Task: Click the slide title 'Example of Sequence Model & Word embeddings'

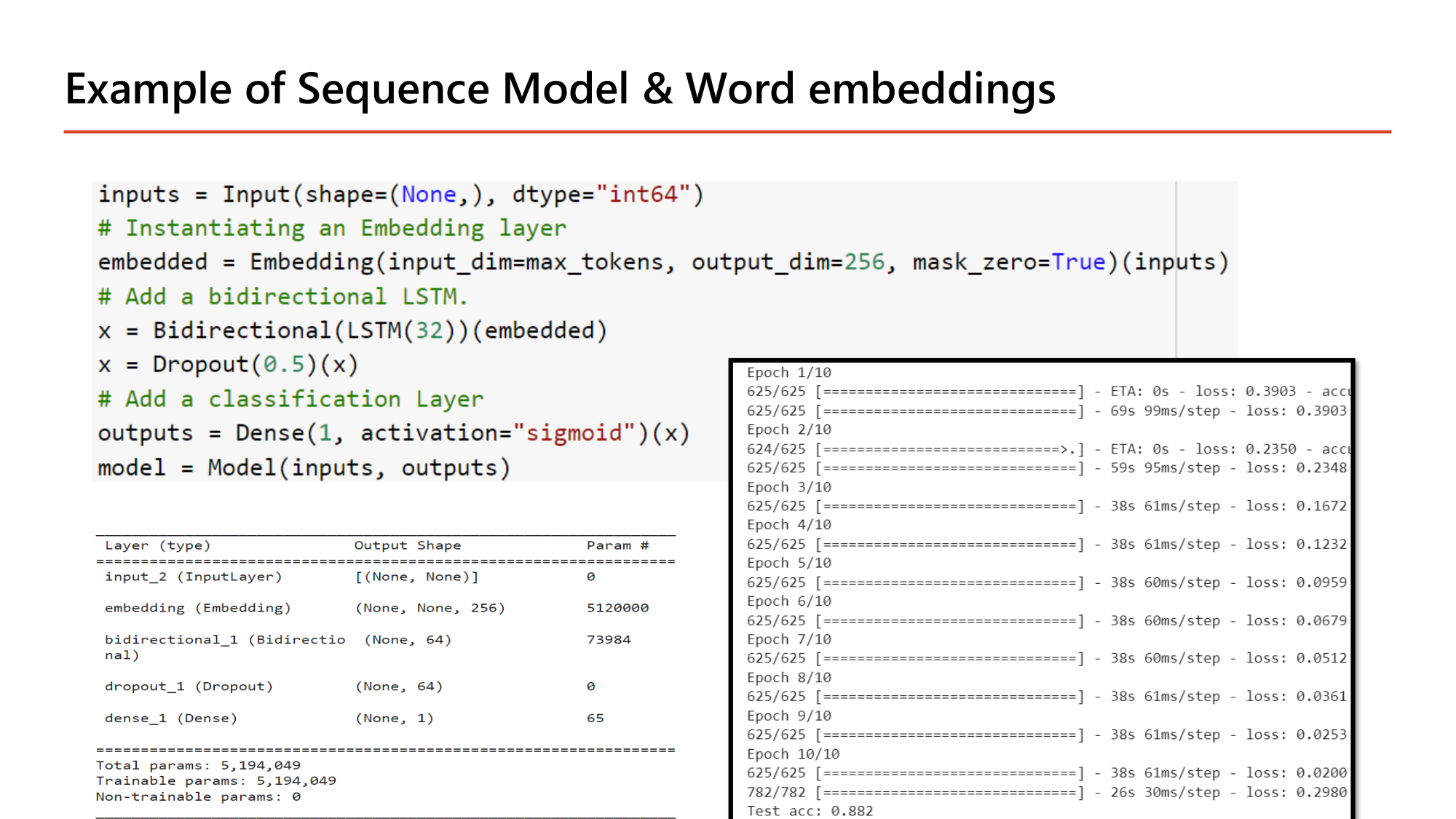Action: (x=560, y=89)
